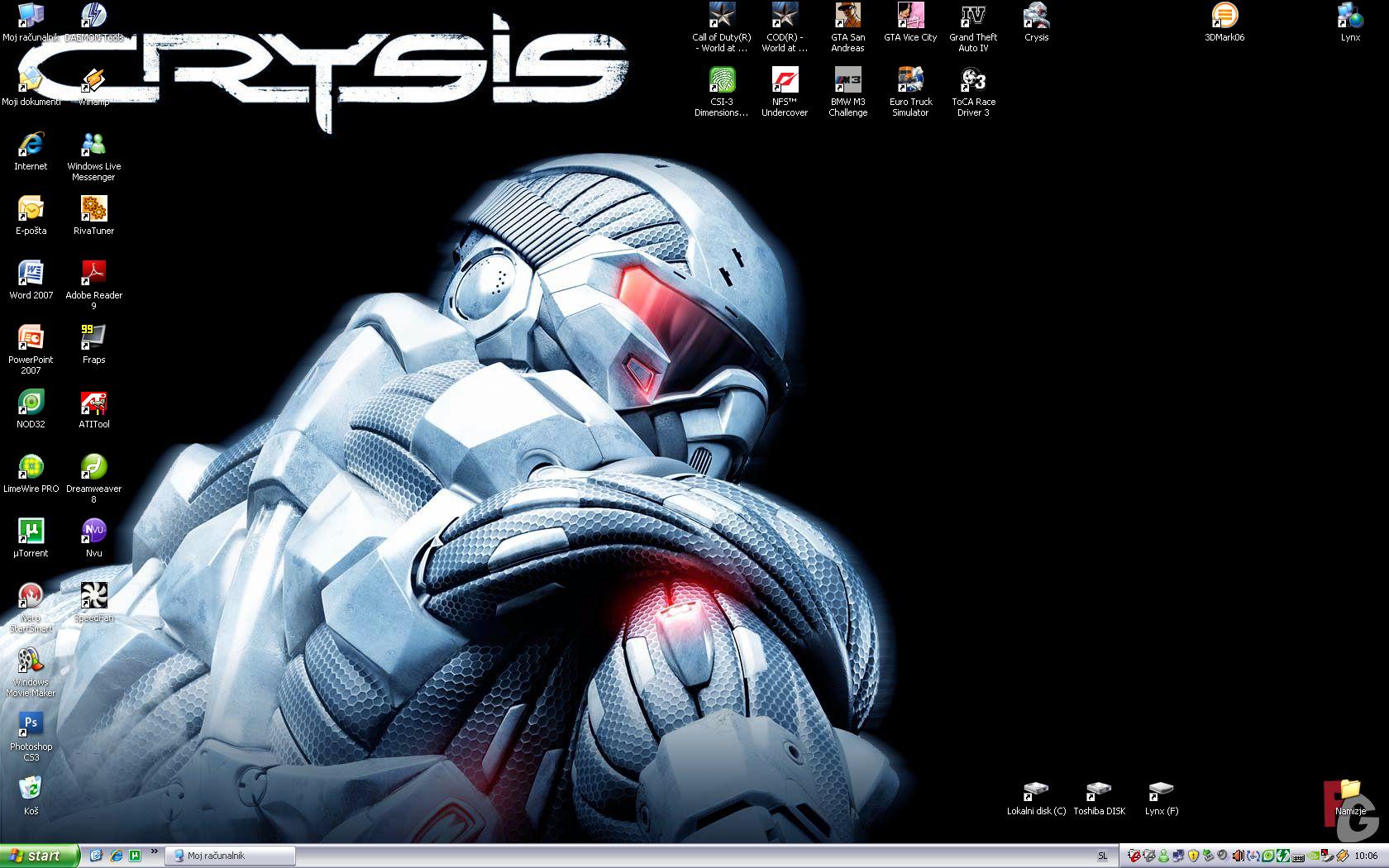Select the Windows Movie Maker icon
1389x868 pixels.
click(31, 672)
